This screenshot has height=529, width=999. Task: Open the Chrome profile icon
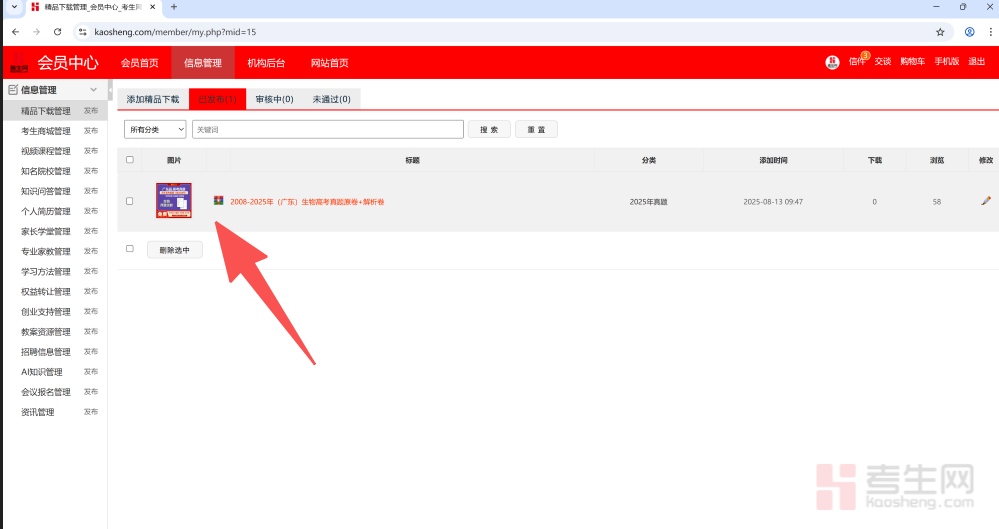tap(969, 32)
